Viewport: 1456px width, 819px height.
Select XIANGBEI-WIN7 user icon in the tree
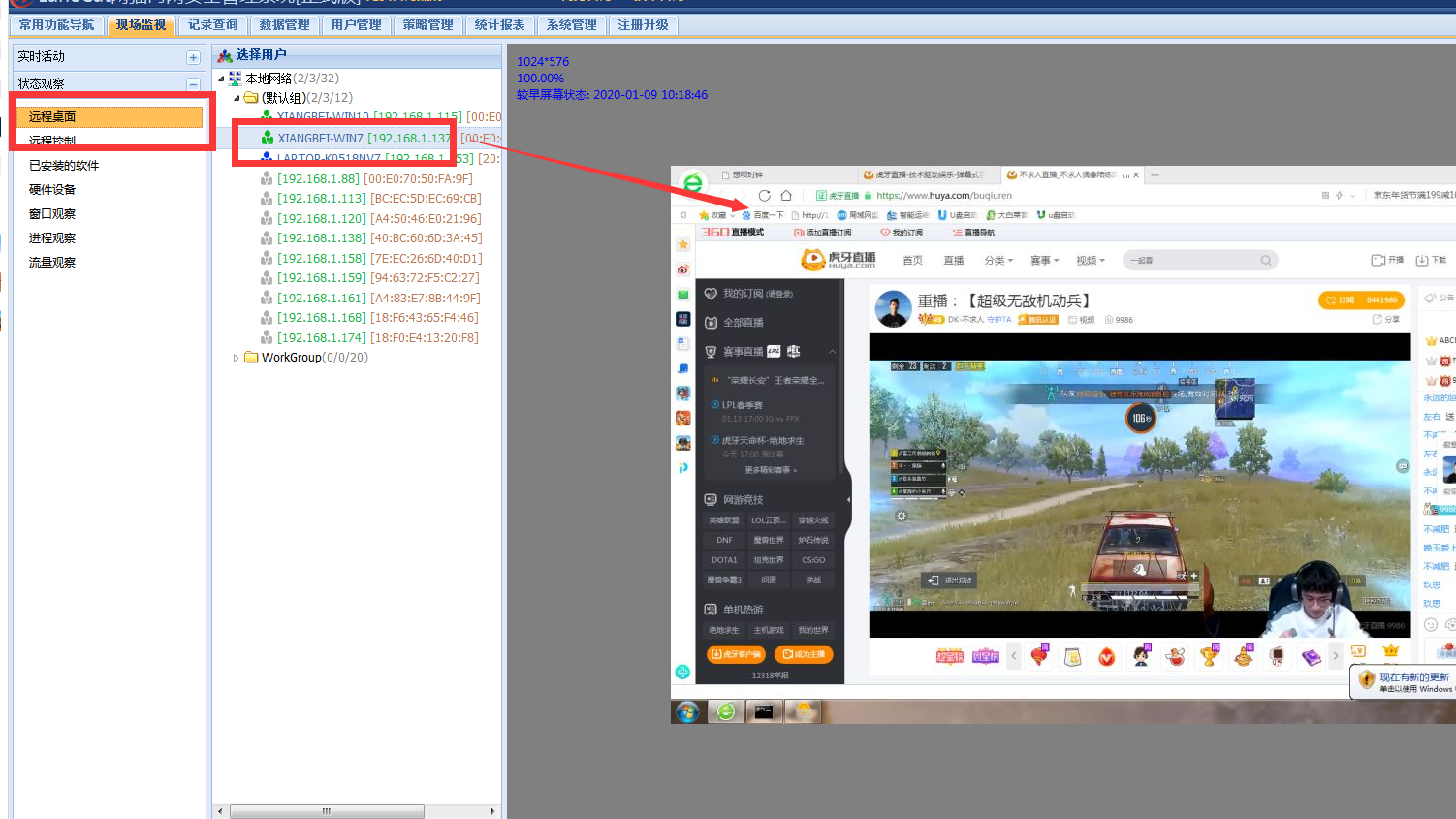pos(267,139)
